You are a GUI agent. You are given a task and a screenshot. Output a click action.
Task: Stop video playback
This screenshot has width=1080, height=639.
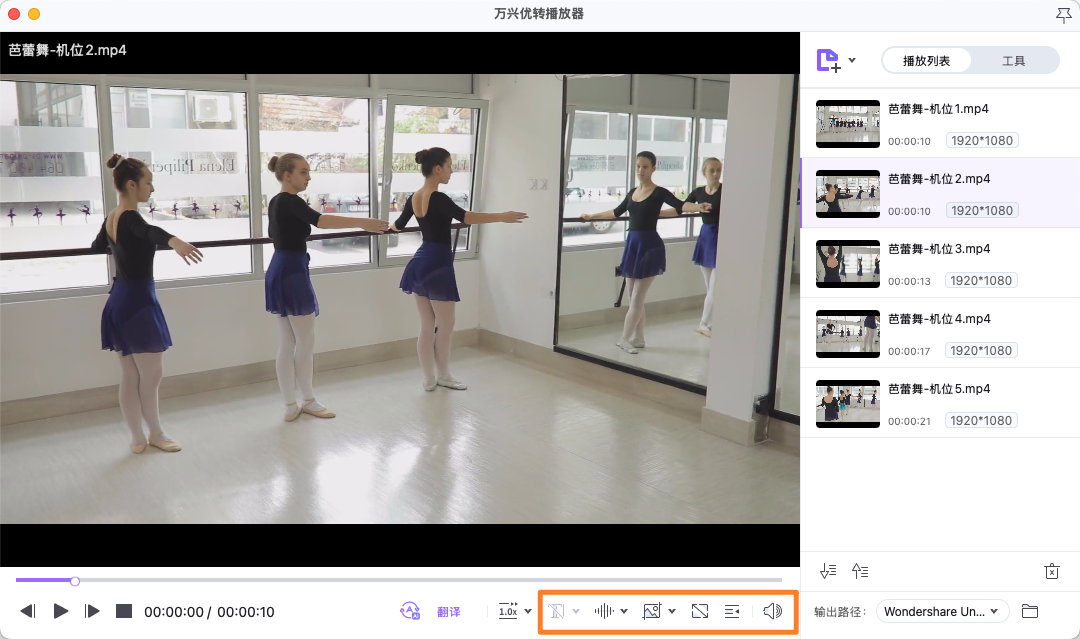click(x=124, y=611)
